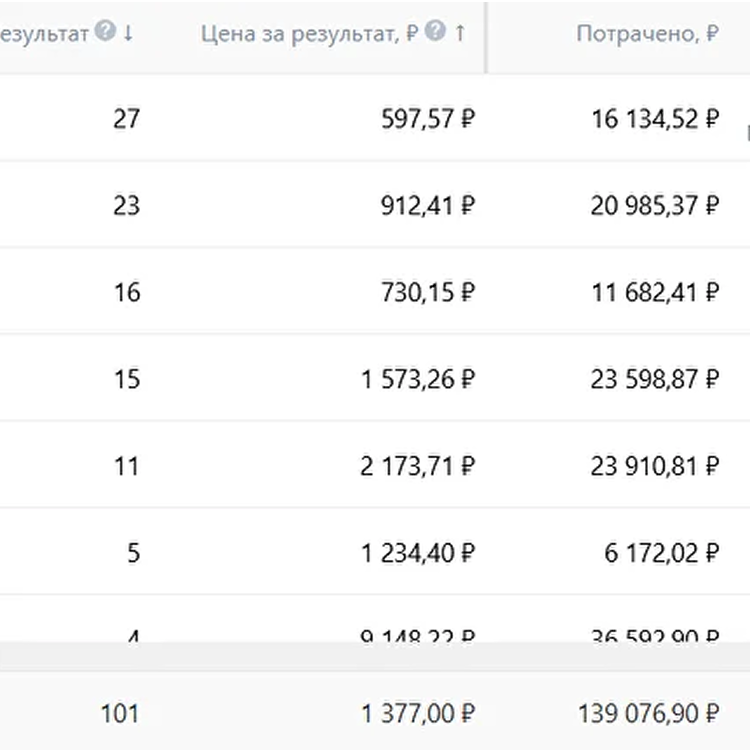750x750 pixels.
Task: Click the 1 234,40 ₽ price cell
Action: [418, 553]
